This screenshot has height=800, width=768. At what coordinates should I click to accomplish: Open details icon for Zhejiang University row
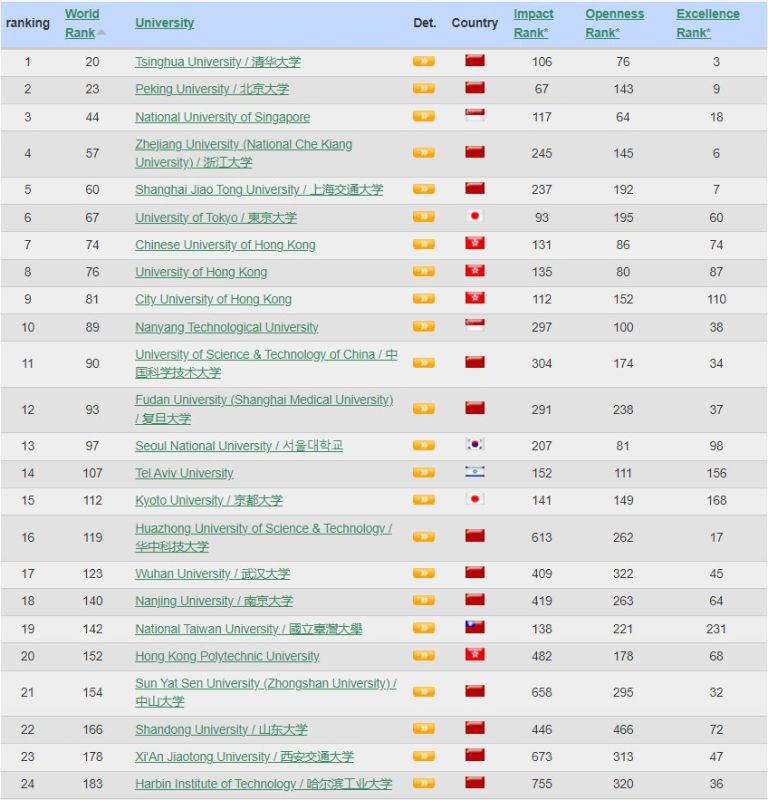(424, 153)
